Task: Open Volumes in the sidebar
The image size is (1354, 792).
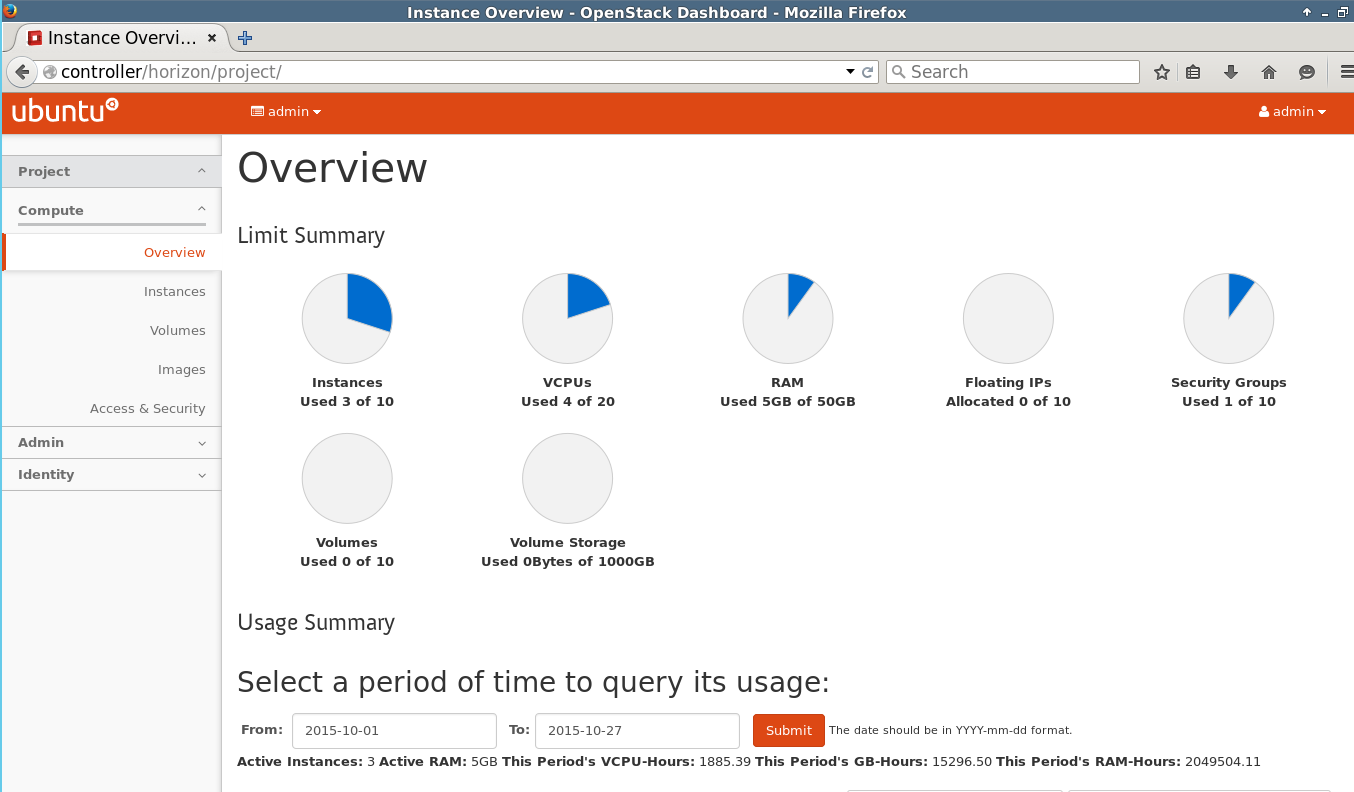Action: click(177, 330)
